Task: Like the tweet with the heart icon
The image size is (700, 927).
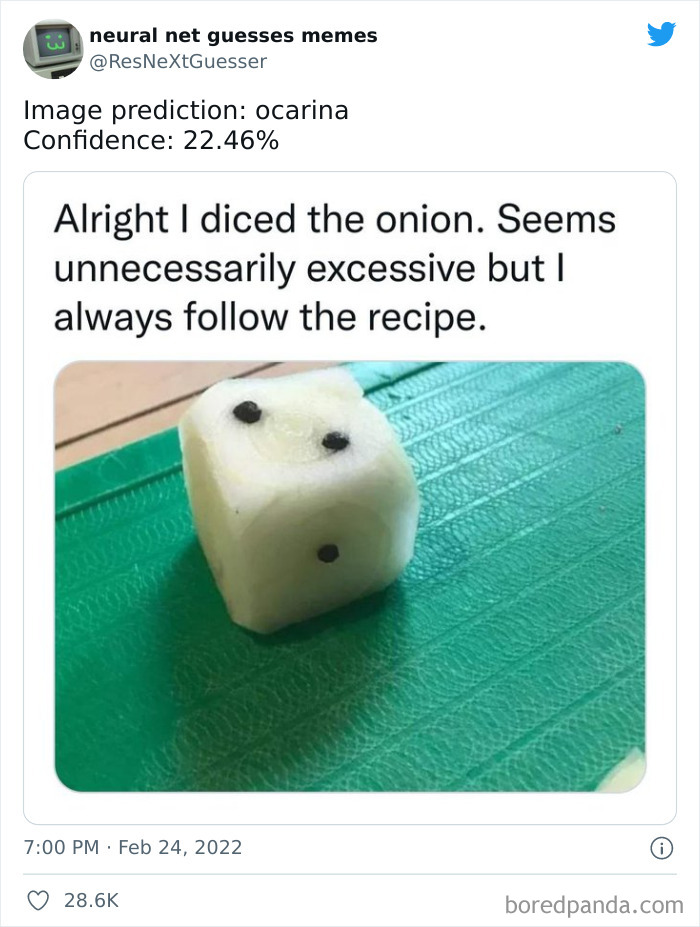Action: (x=38, y=900)
